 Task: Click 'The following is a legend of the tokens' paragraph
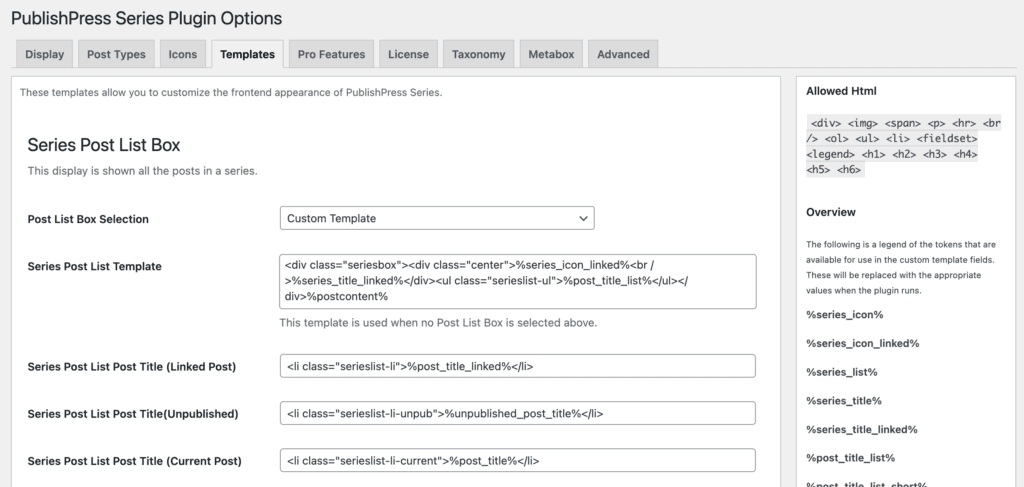[901, 268]
